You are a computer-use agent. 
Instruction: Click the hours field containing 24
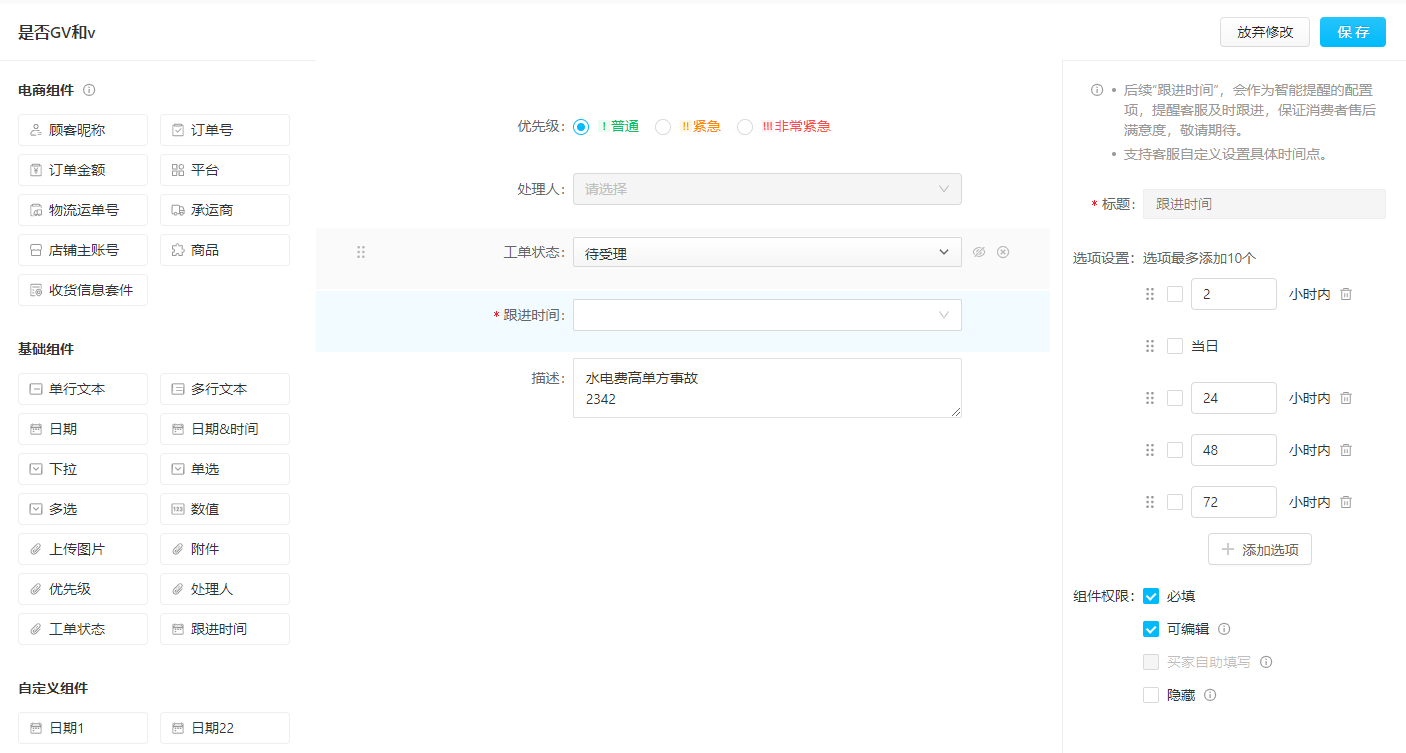(1234, 398)
